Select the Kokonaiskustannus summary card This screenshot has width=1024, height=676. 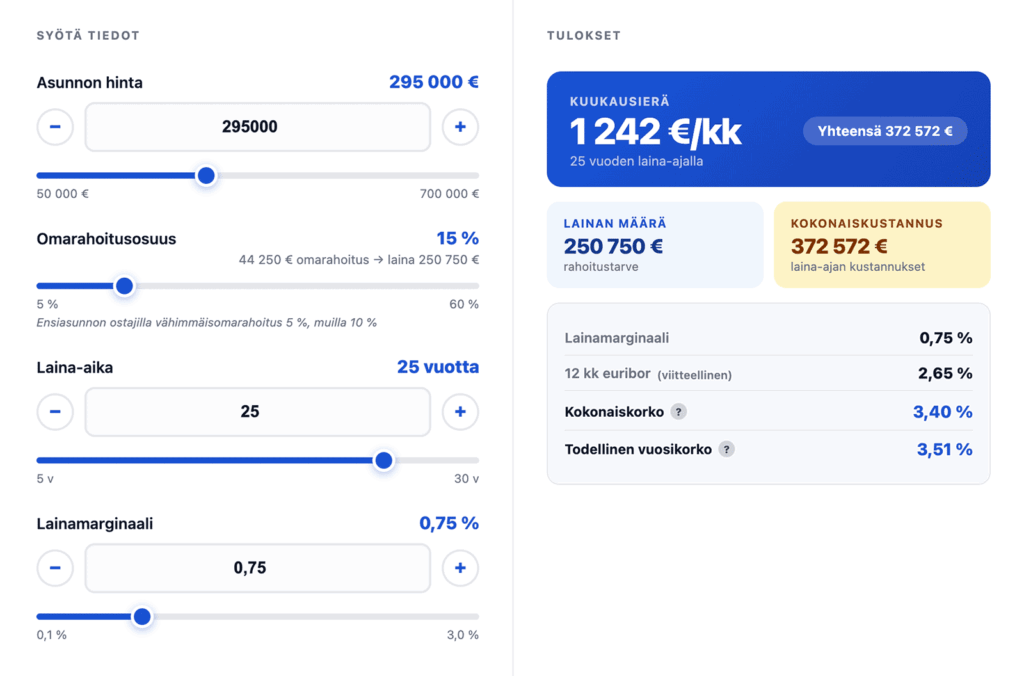[x=881, y=245]
